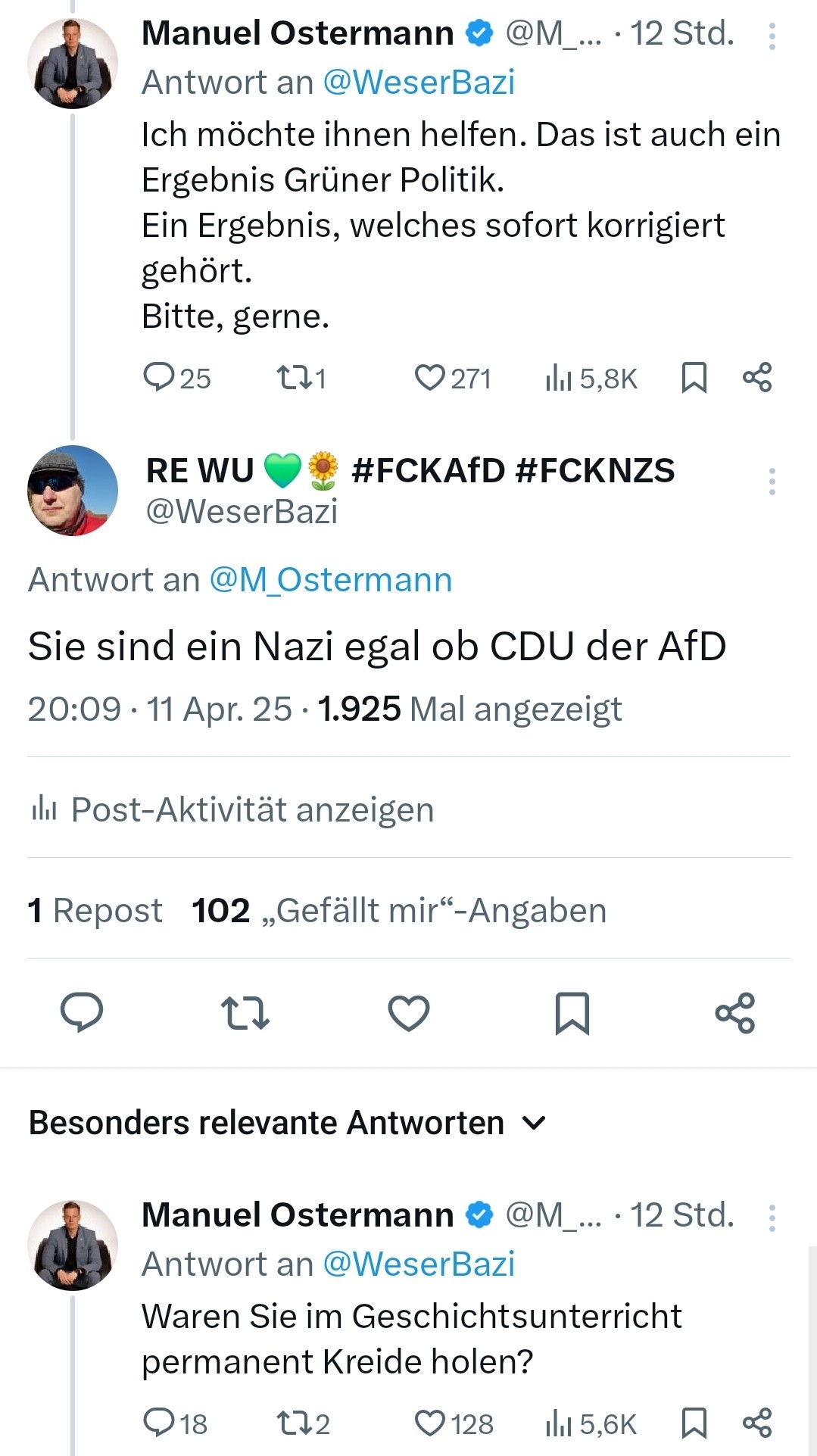The width and height of the screenshot is (817, 1456).
Task: Open three-dot menu of top Ostermann post
Action: tap(772, 36)
